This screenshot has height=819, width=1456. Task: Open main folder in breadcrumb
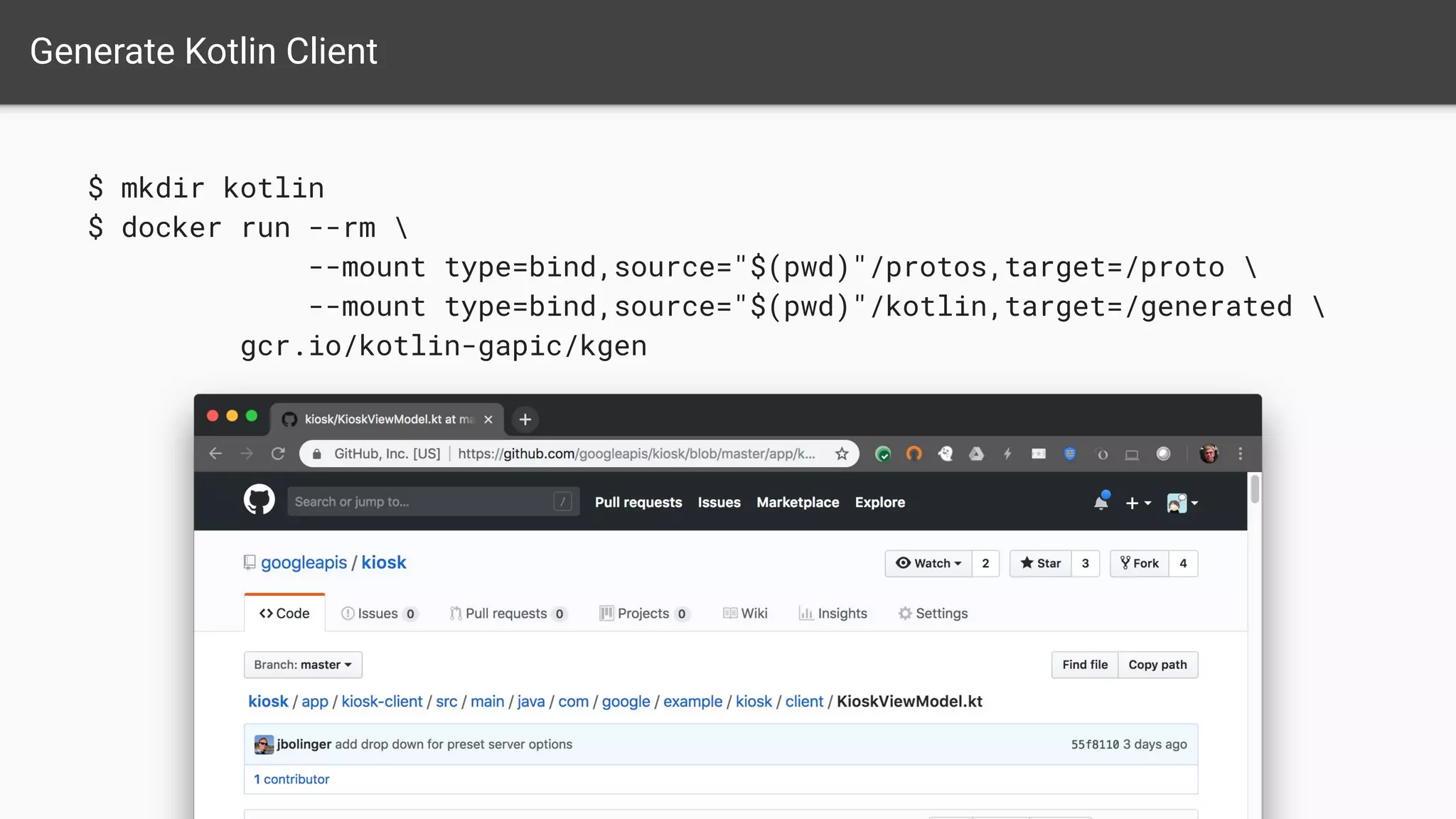tap(487, 702)
